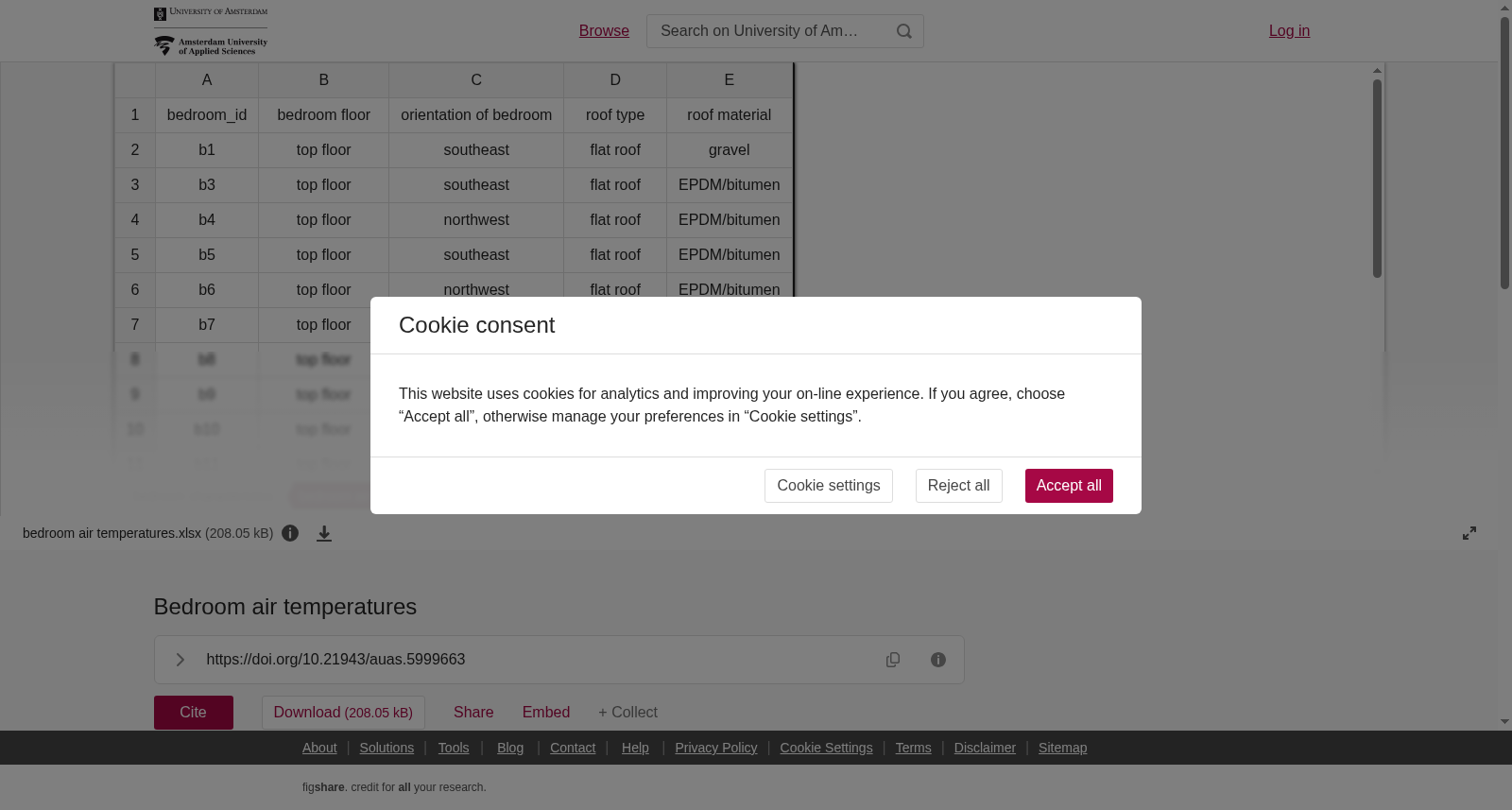Open Tools footer link
This screenshot has width=1512, height=810.
pos(454,748)
